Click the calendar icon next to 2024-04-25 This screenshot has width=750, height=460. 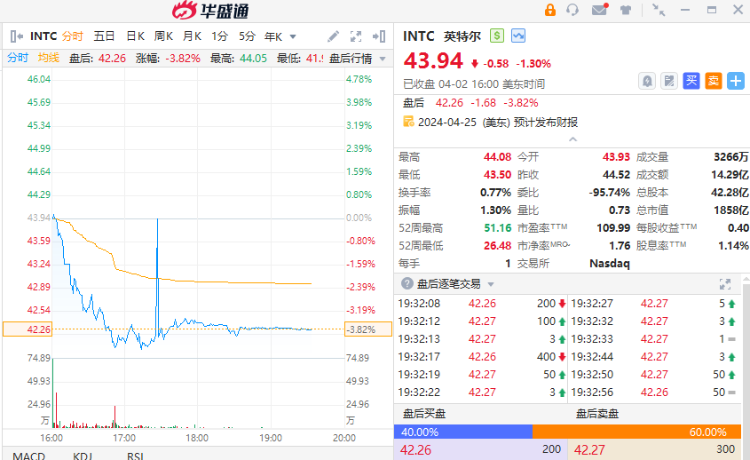tap(408, 122)
